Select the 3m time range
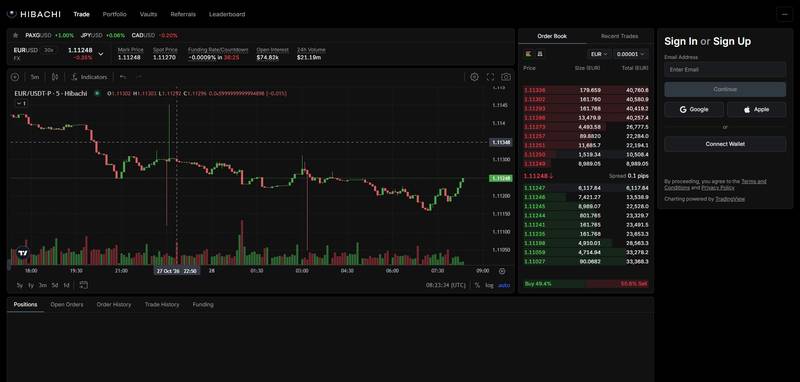Screen dimensions: 800x382 click(x=42, y=285)
